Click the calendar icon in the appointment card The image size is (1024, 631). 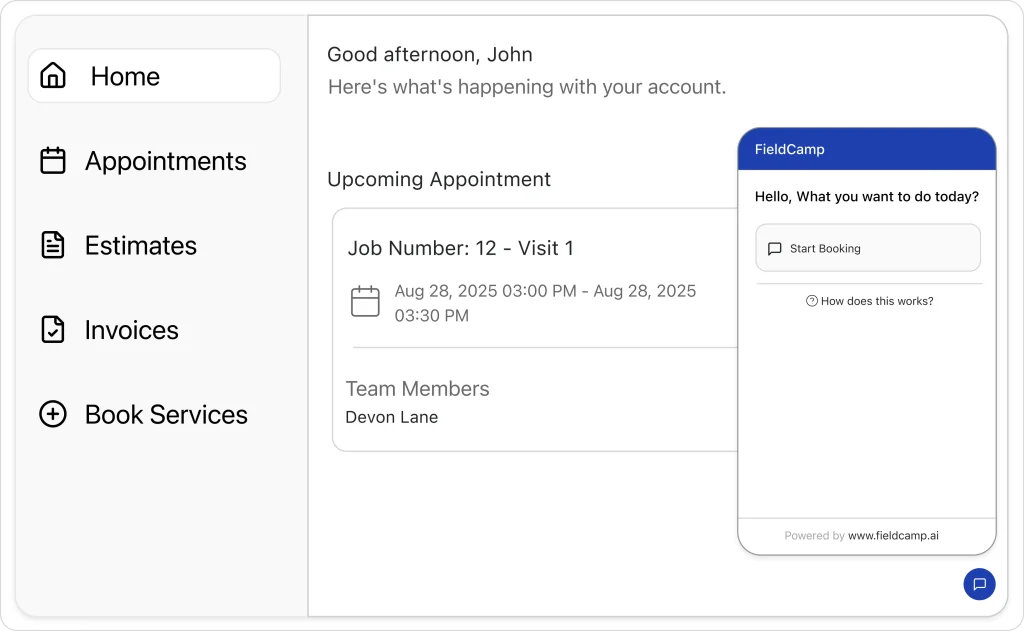[365, 302]
